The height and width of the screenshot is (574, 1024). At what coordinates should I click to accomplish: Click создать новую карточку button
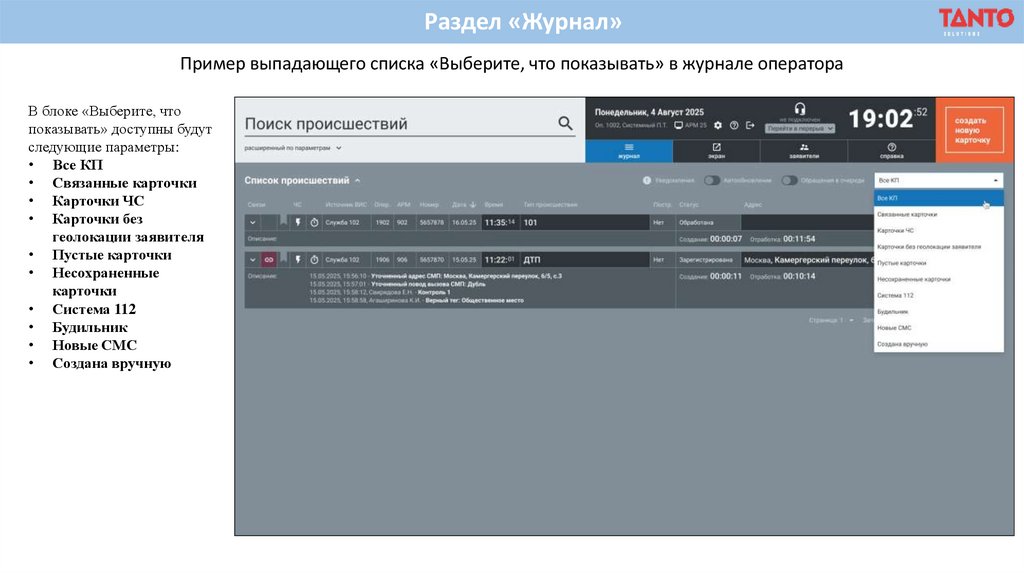coord(974,130)
